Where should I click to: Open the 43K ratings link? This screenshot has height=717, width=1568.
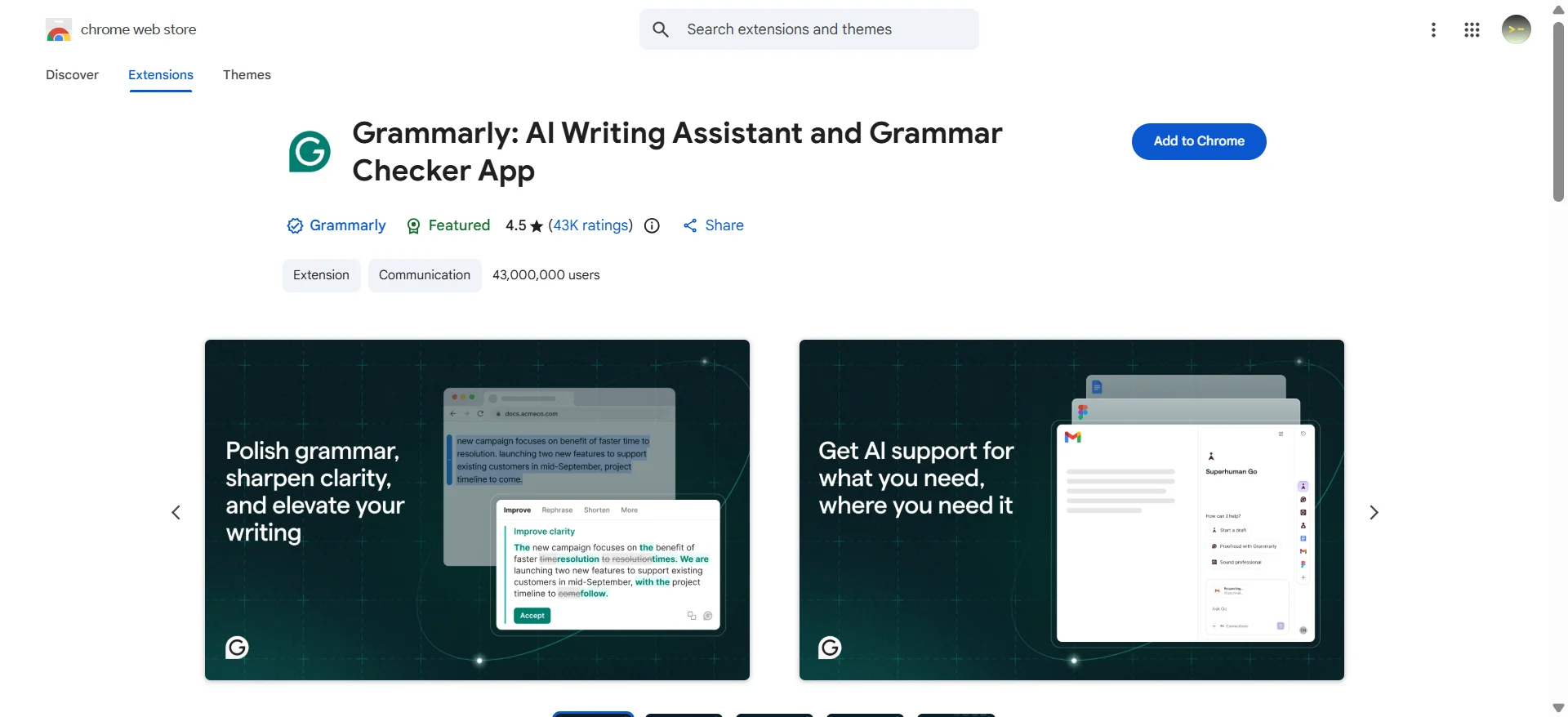[590, 225]
